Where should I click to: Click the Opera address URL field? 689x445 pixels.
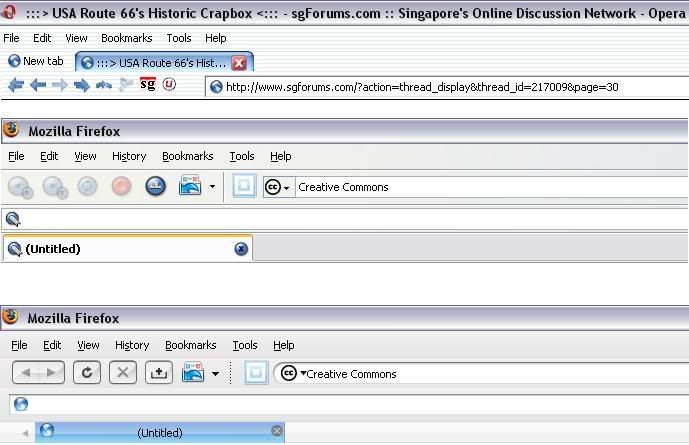pos(446,87)
